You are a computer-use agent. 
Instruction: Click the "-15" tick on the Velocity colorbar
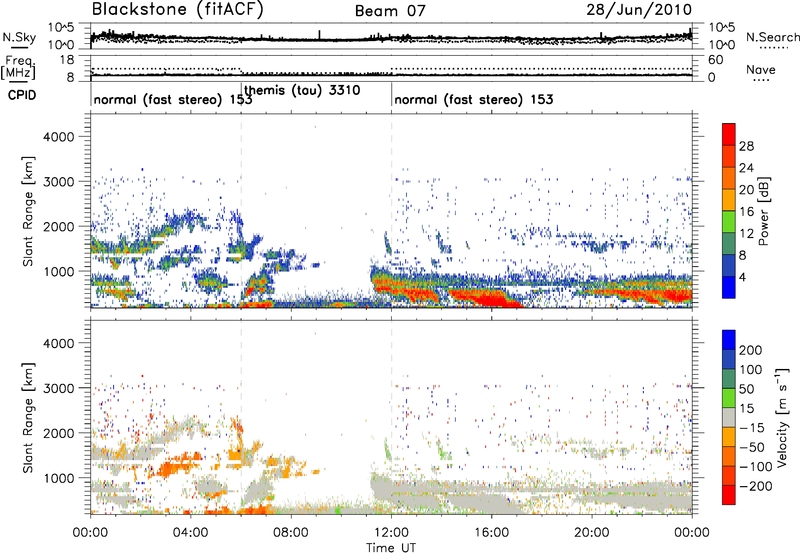752,427
